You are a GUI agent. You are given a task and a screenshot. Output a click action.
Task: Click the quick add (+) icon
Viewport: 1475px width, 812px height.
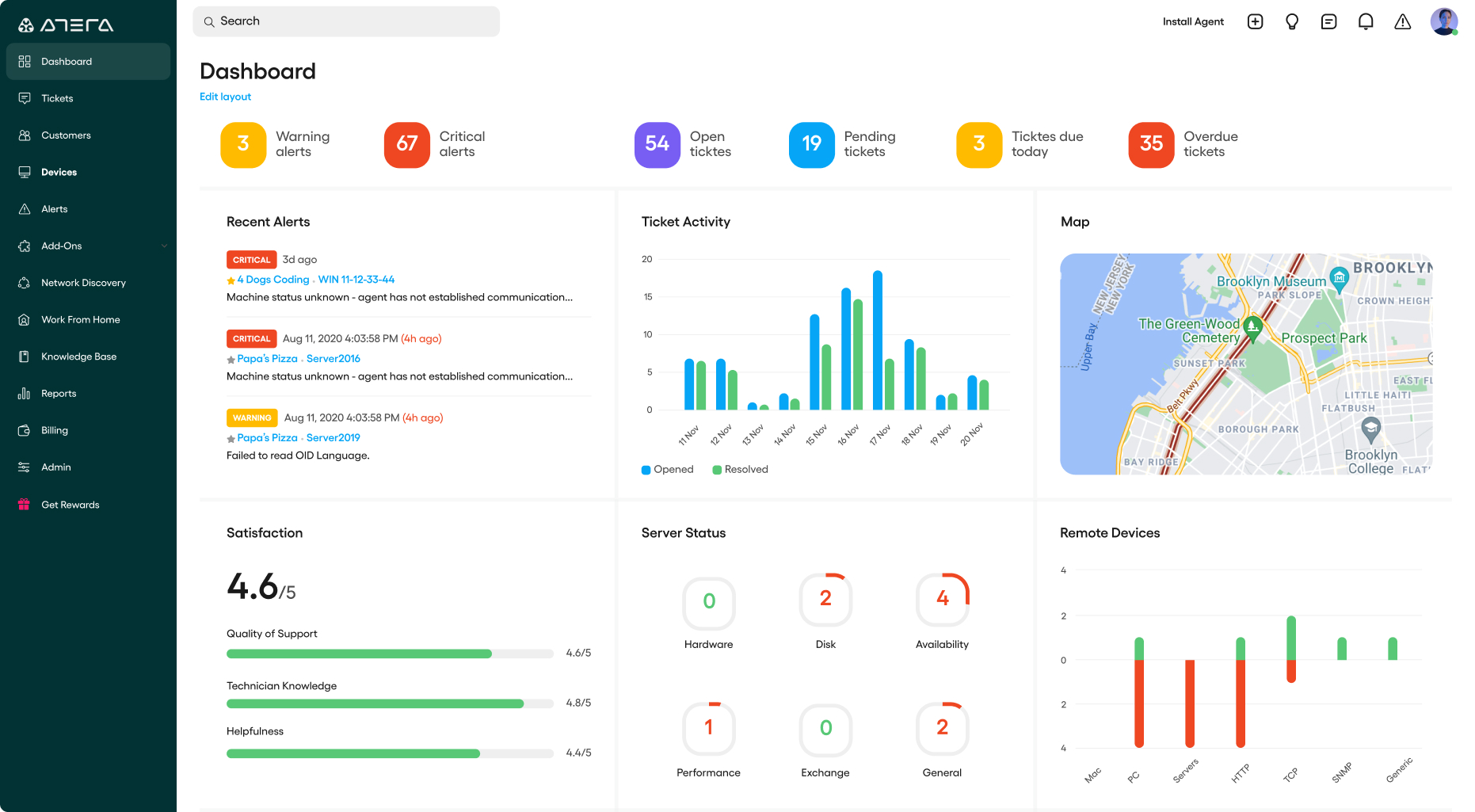(x=1255, y=21)
